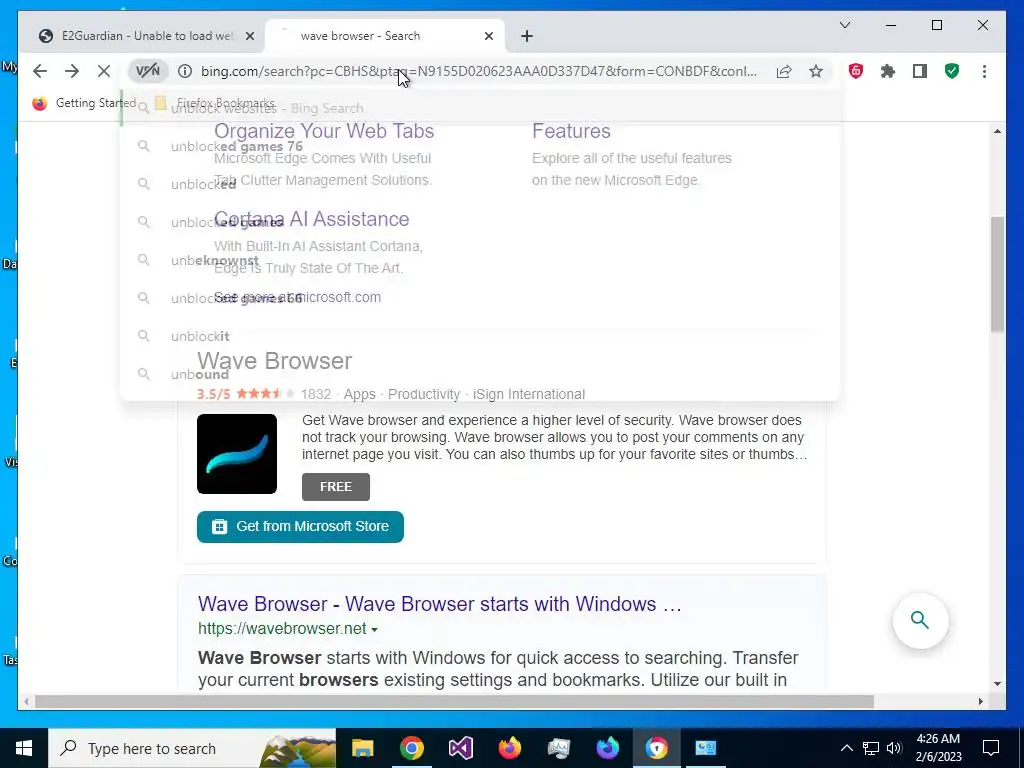Open Firefox from the taskbar

click(x=509, y=748)
